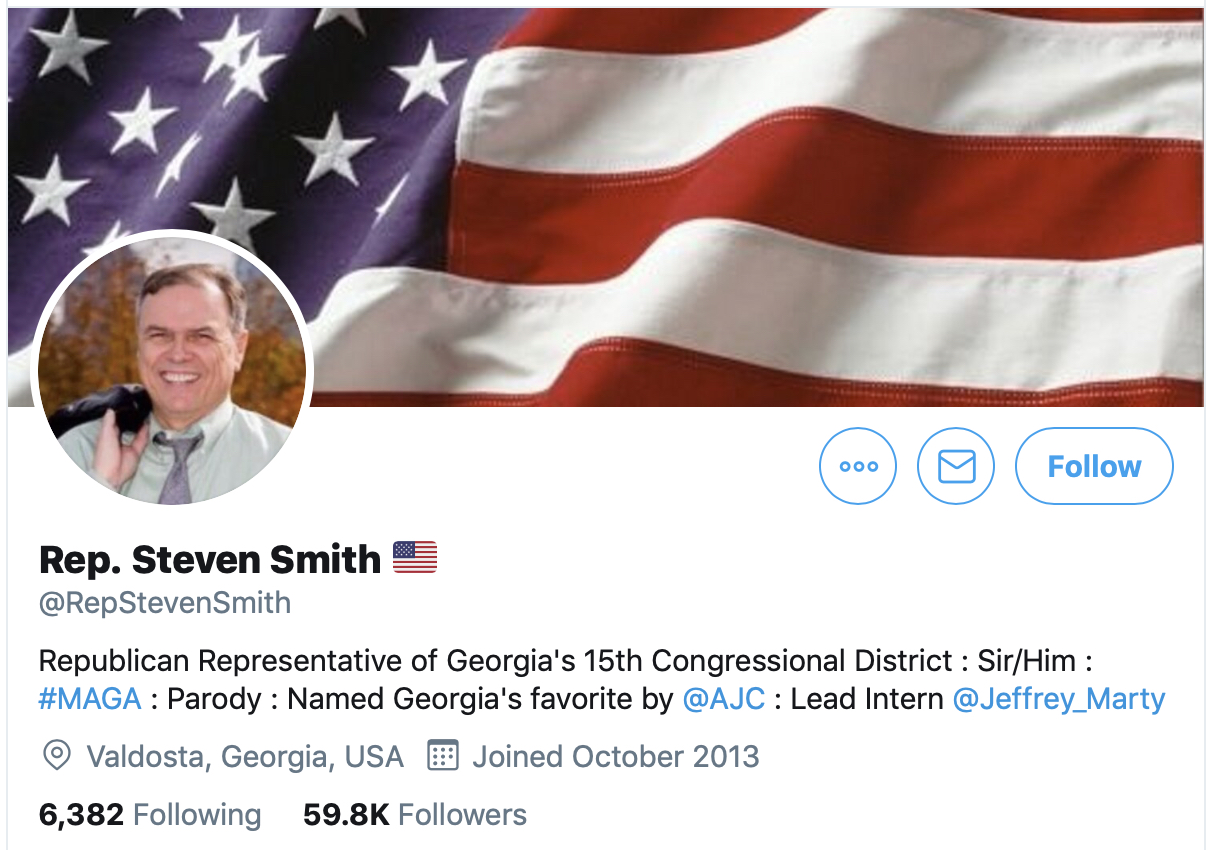Image resolution: width=1212 pixels, height=850 pixels.
Task: Click the calendar joined-date icon
Action: (x=442, y=756)
